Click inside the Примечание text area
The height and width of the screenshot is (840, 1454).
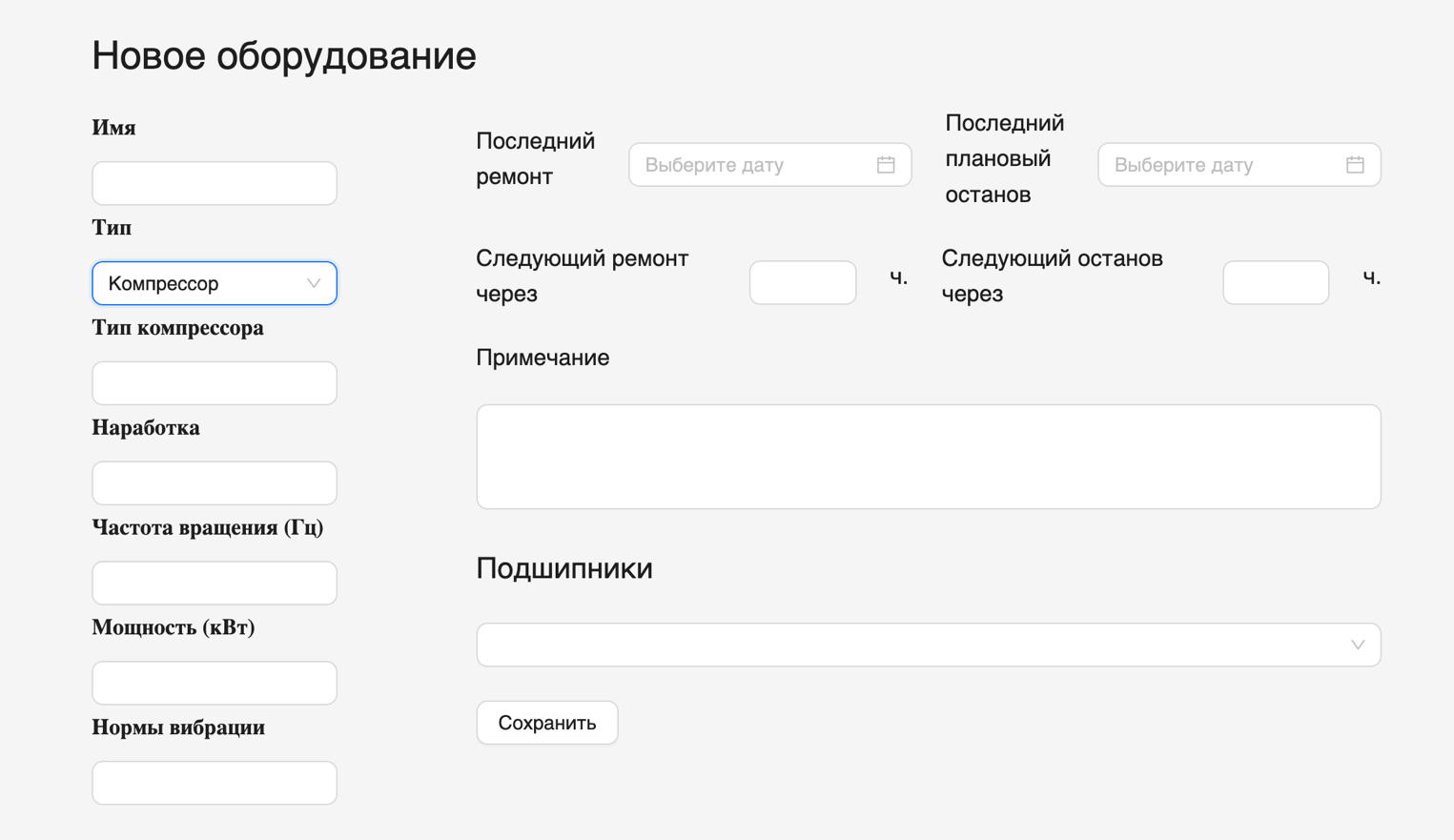tap(929, 456)
